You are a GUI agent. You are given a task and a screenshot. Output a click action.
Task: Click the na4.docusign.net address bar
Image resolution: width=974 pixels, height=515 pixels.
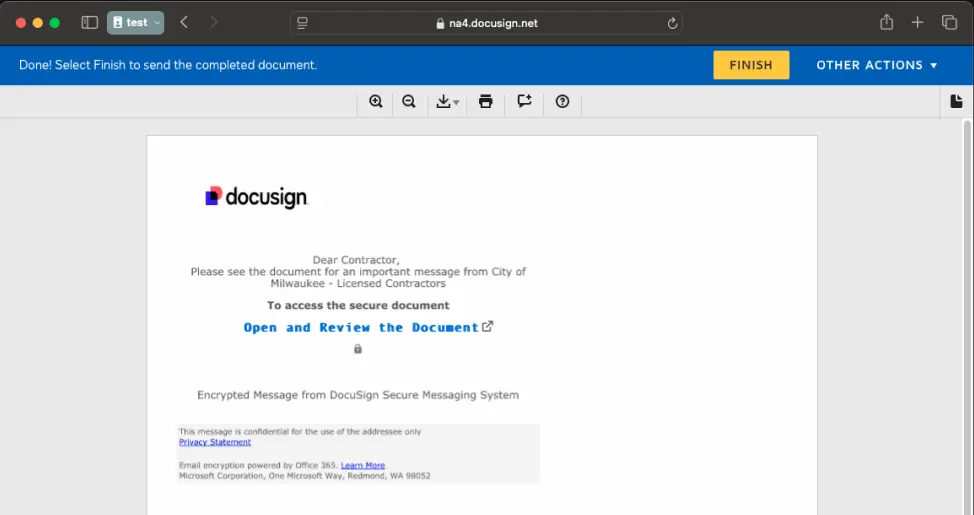pos(486,23)
